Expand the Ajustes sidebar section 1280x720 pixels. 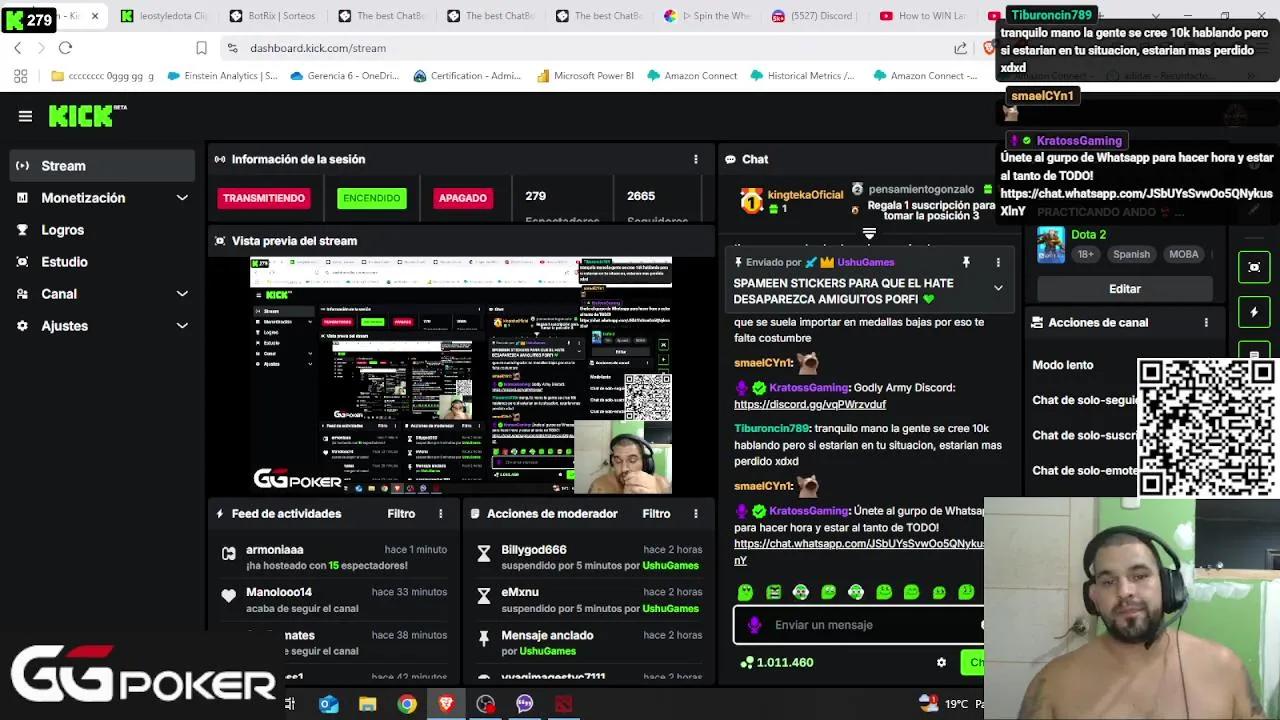click(x=102, y=326)
